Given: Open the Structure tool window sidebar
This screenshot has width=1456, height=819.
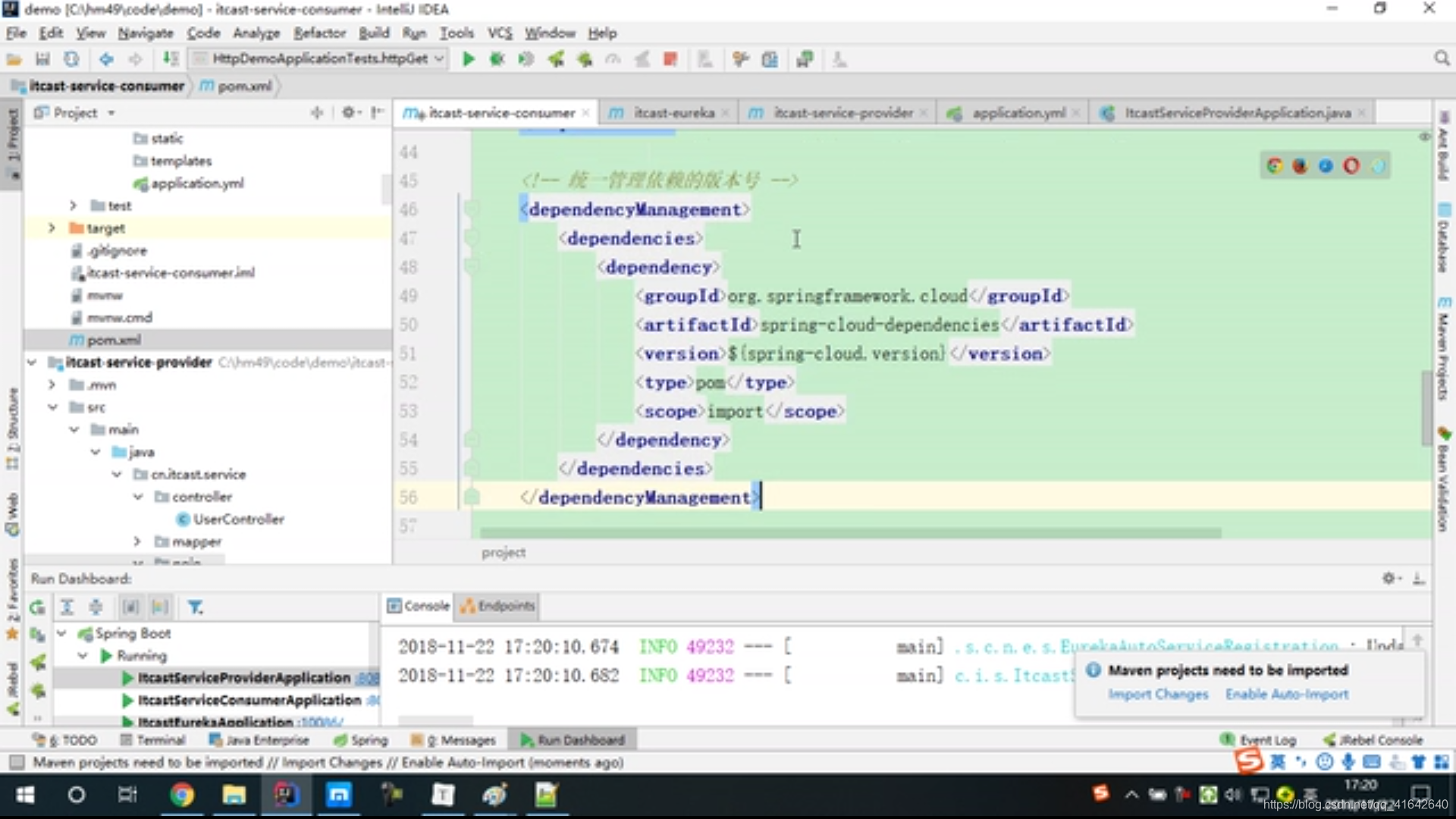Looking at the screenshot, I should [12, 429].
